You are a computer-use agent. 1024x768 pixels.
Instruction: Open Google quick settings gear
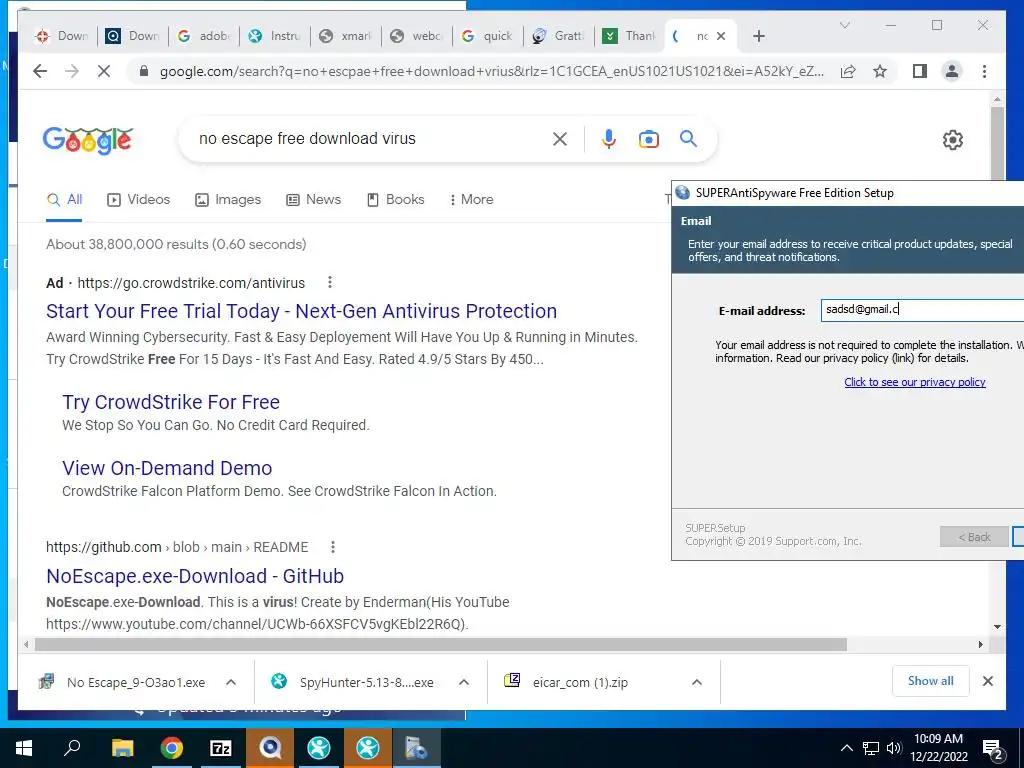pyautogui.click(x=953, y=140)
